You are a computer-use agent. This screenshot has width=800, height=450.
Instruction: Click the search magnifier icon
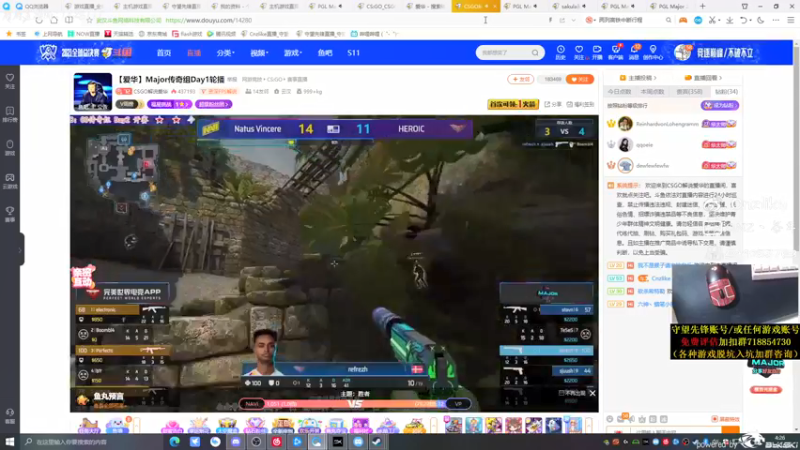coord(535,53)
